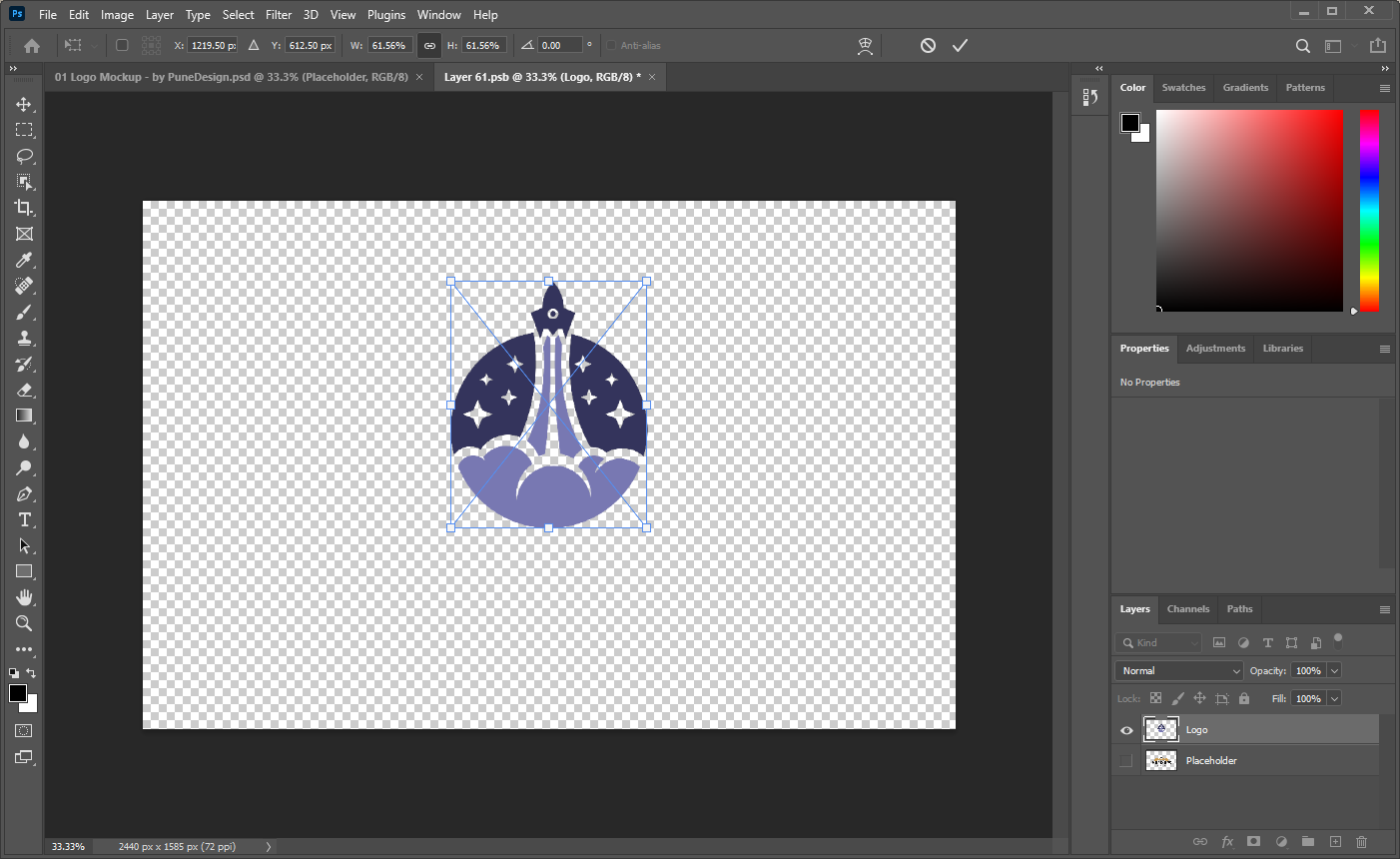Open the Filter menu

(x=279, y=15)
